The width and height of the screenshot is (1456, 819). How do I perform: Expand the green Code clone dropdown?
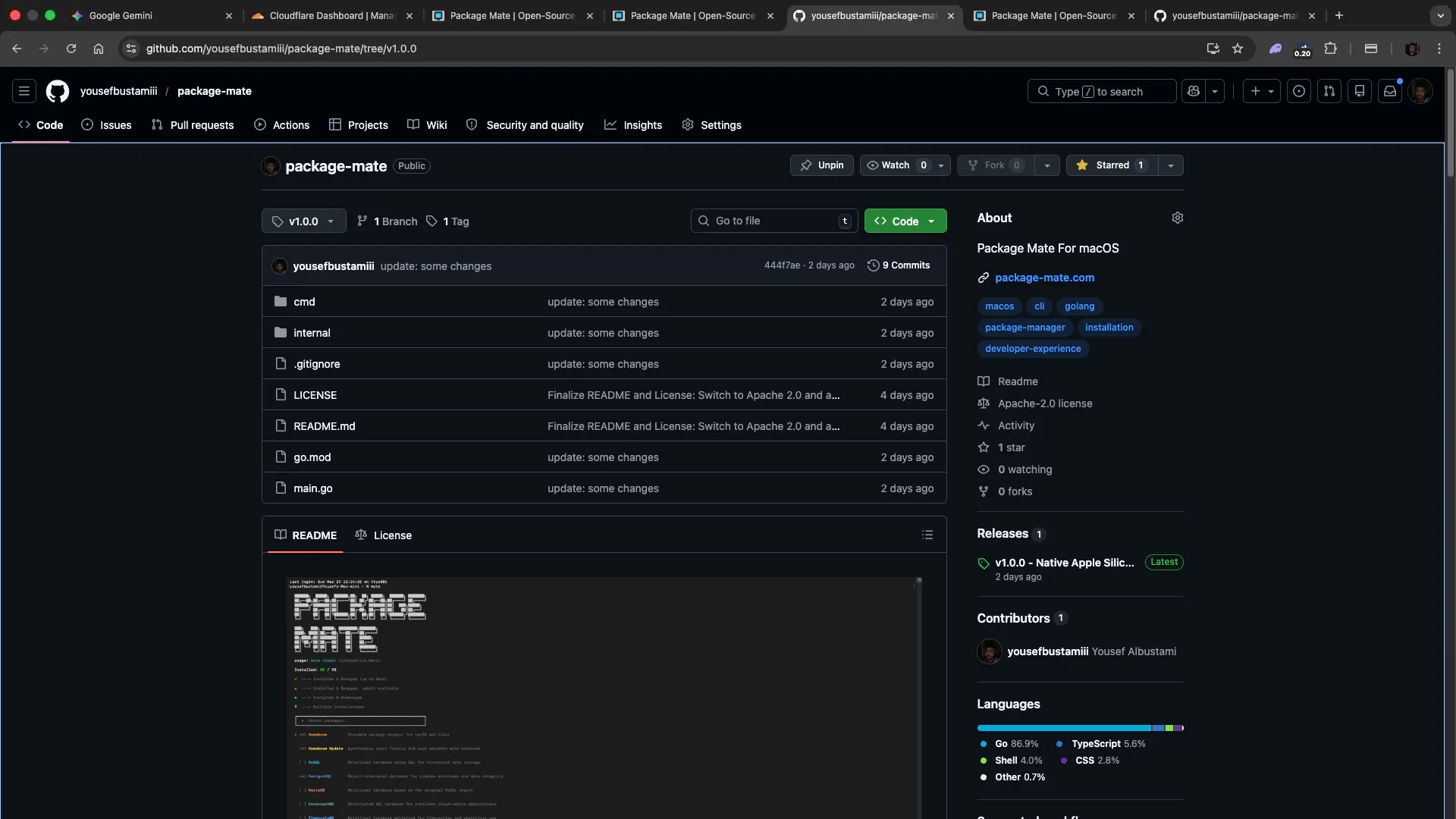click(x=905, y=221)
